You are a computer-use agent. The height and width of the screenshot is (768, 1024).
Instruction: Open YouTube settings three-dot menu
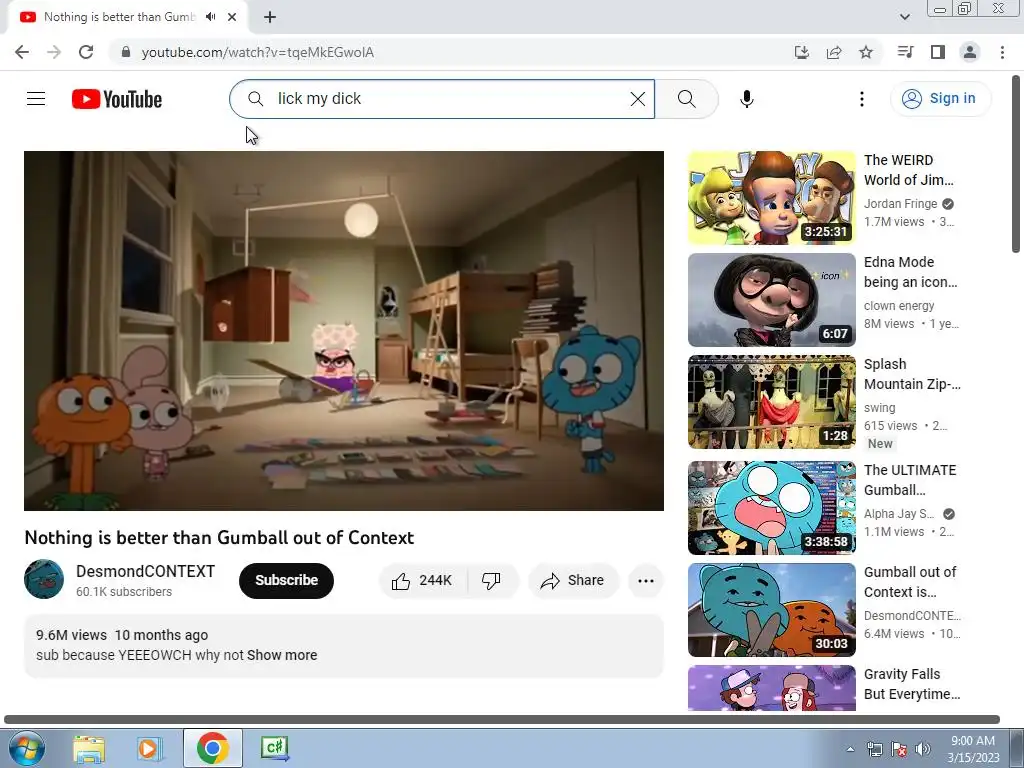861,99
